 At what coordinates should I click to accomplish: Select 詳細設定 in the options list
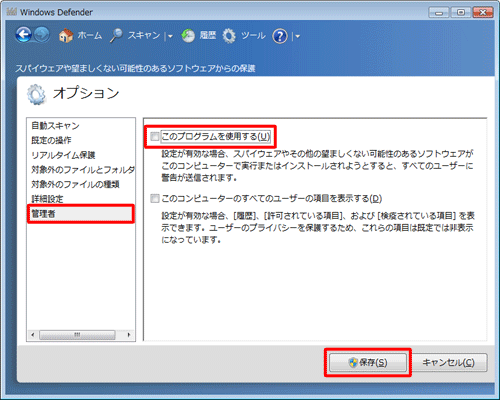click(x=47, y=199)
